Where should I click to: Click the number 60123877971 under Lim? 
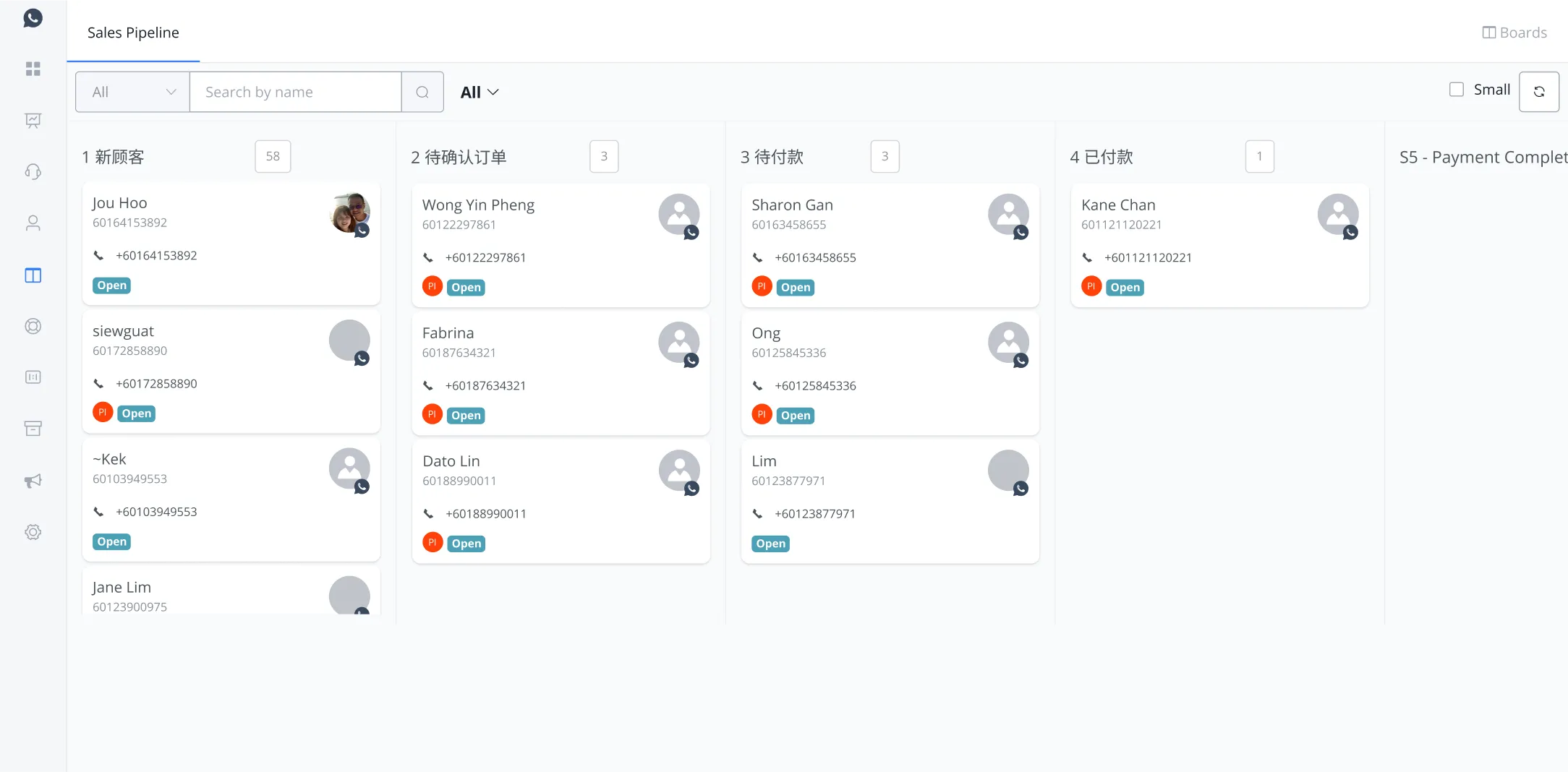[788, 481]
